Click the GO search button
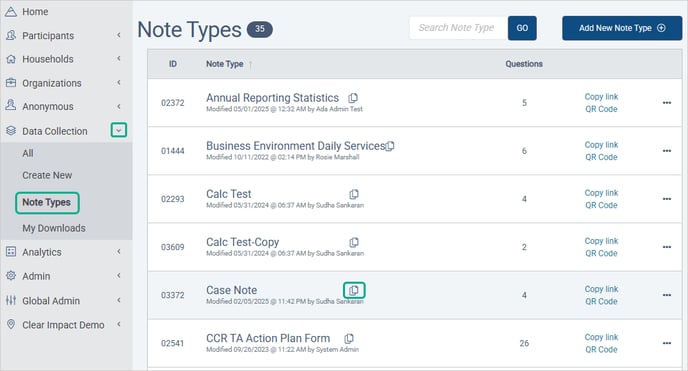 pyautogui.click(x=522, y=28)
